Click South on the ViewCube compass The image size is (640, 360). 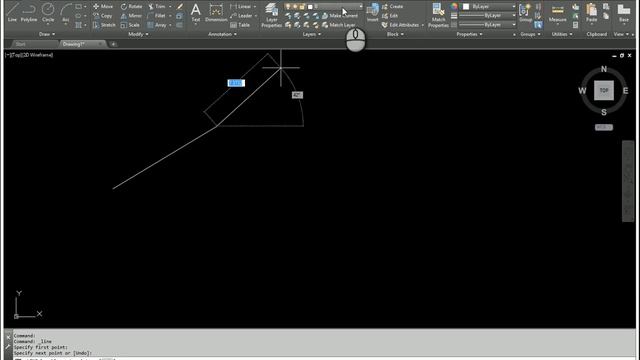click(x=604, y=112)
